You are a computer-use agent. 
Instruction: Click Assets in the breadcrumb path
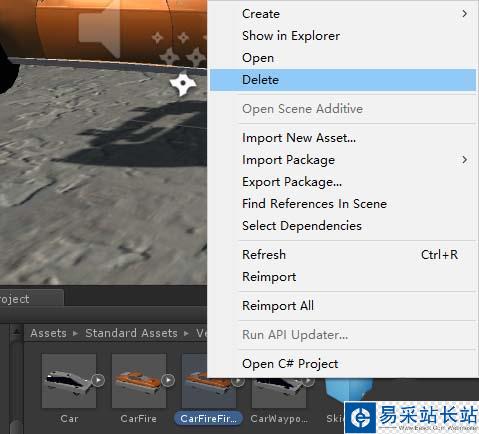pyautogui.click(x=48, y=333)
